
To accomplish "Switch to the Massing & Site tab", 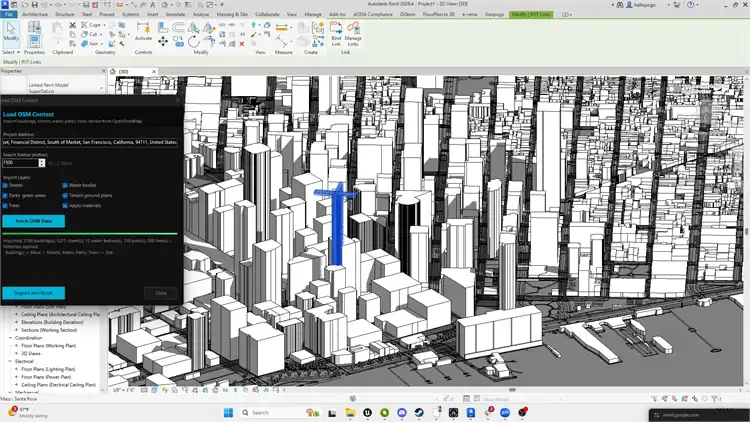I will [232, 14].
